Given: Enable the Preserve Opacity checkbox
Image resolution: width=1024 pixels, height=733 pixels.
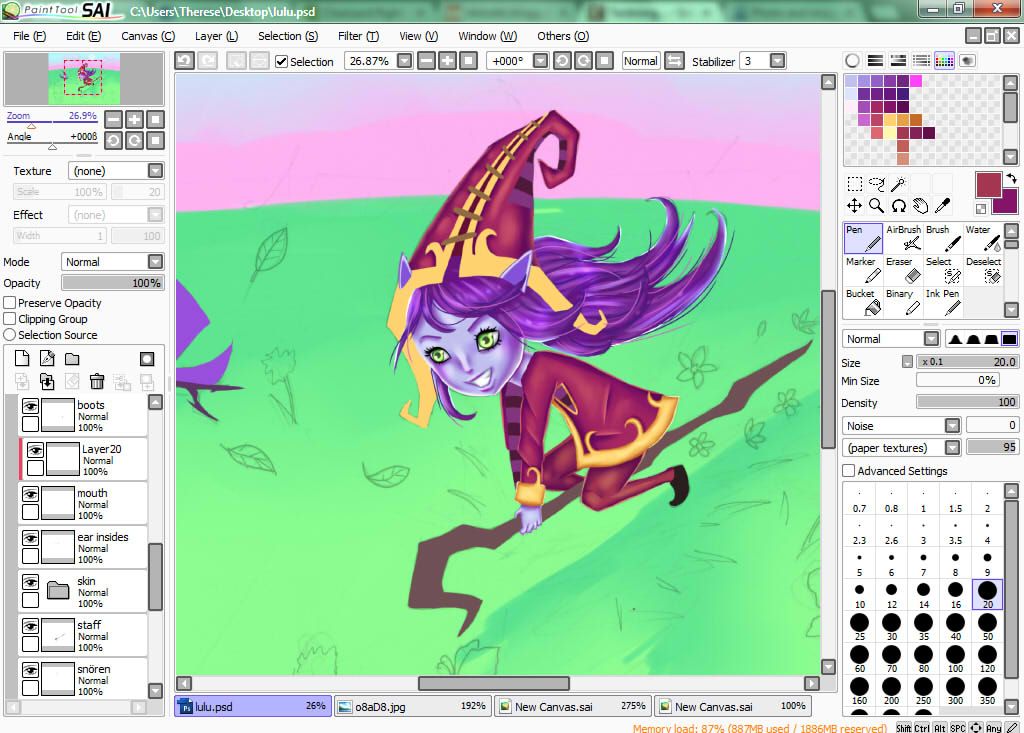Looking at the screenshot, I should [x=10, y=303].
